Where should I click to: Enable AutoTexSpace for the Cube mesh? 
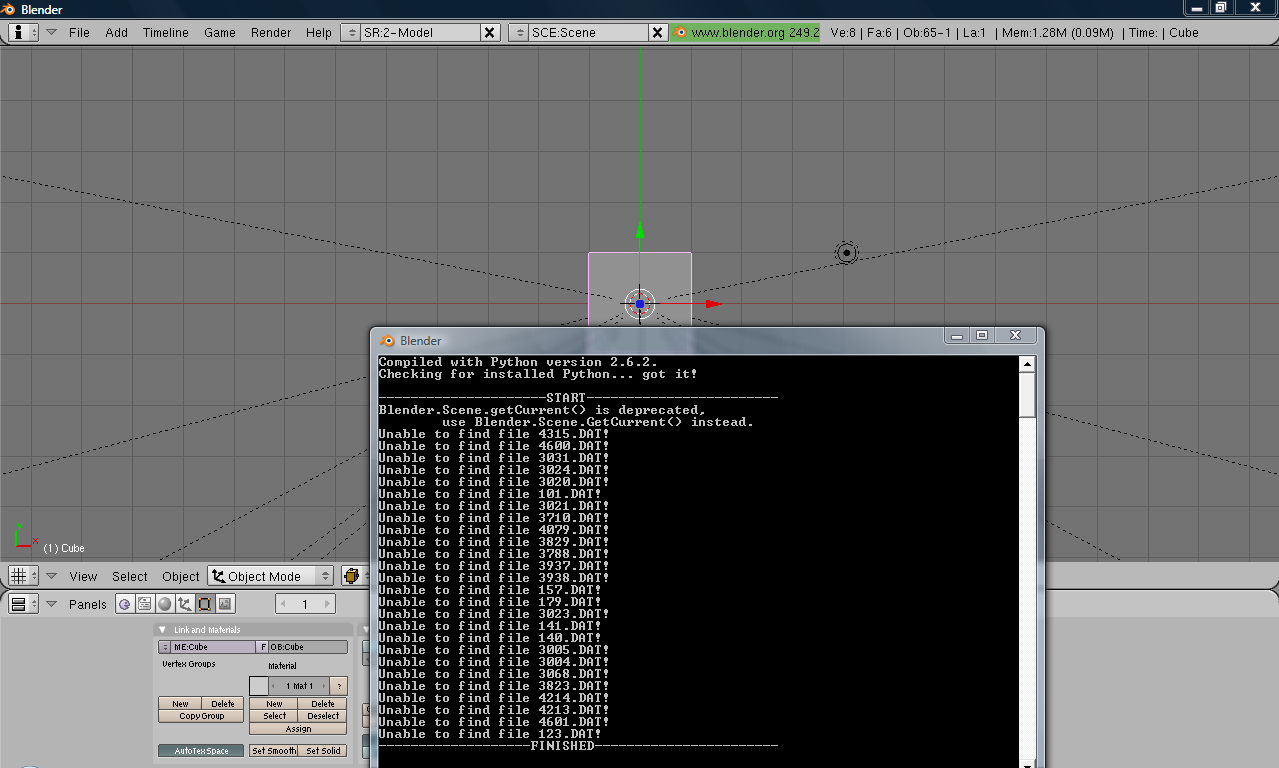point(200,750)
